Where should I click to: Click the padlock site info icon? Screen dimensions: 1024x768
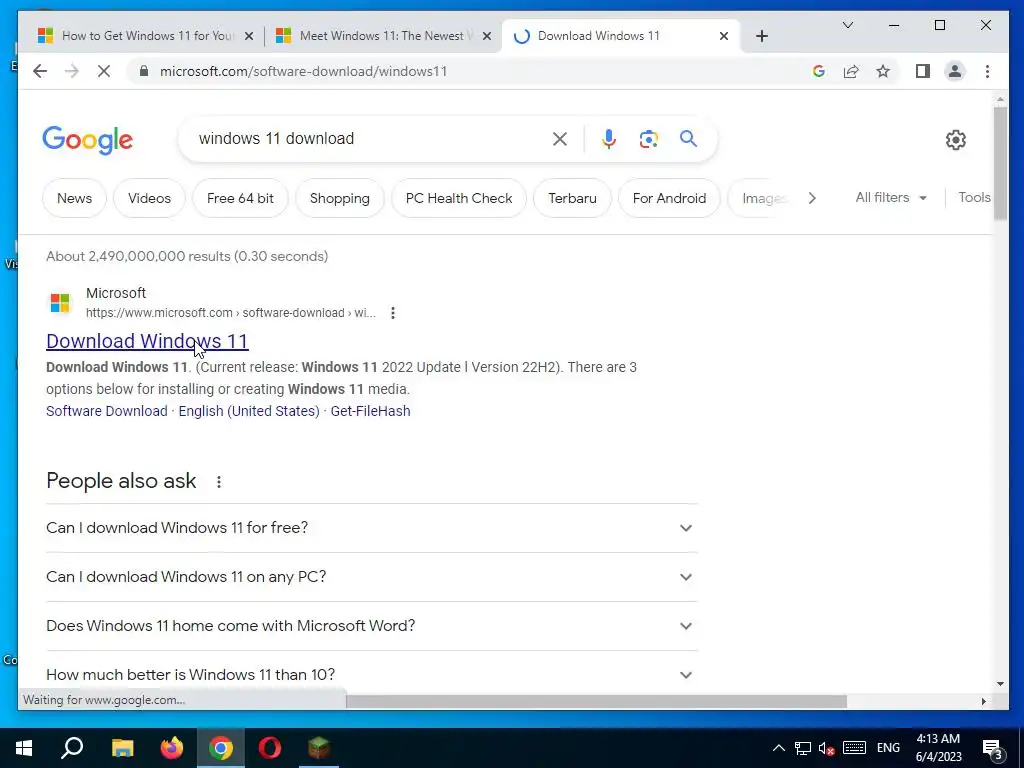[144, 71]
